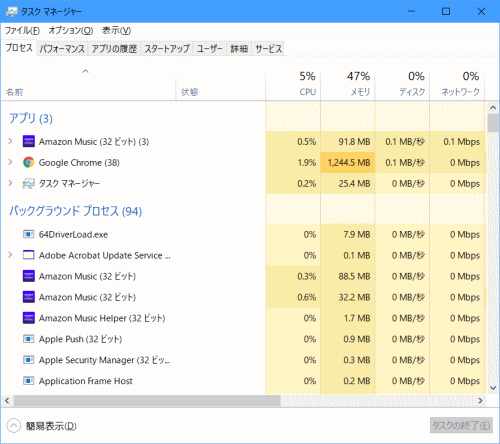Switch to the スタートアップ tab

coord(167,49)
